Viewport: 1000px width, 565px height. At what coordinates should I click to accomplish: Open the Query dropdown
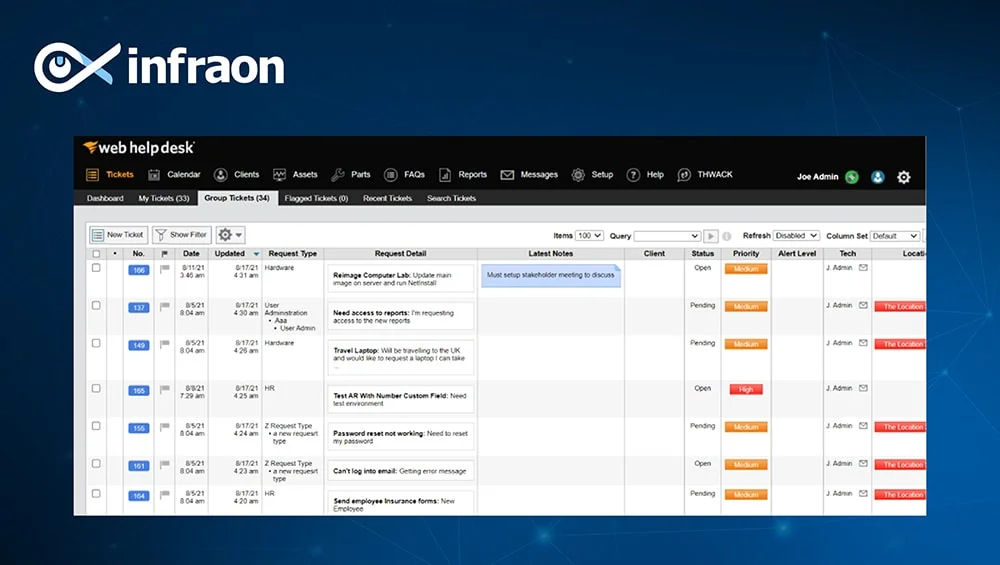(667, 236)
